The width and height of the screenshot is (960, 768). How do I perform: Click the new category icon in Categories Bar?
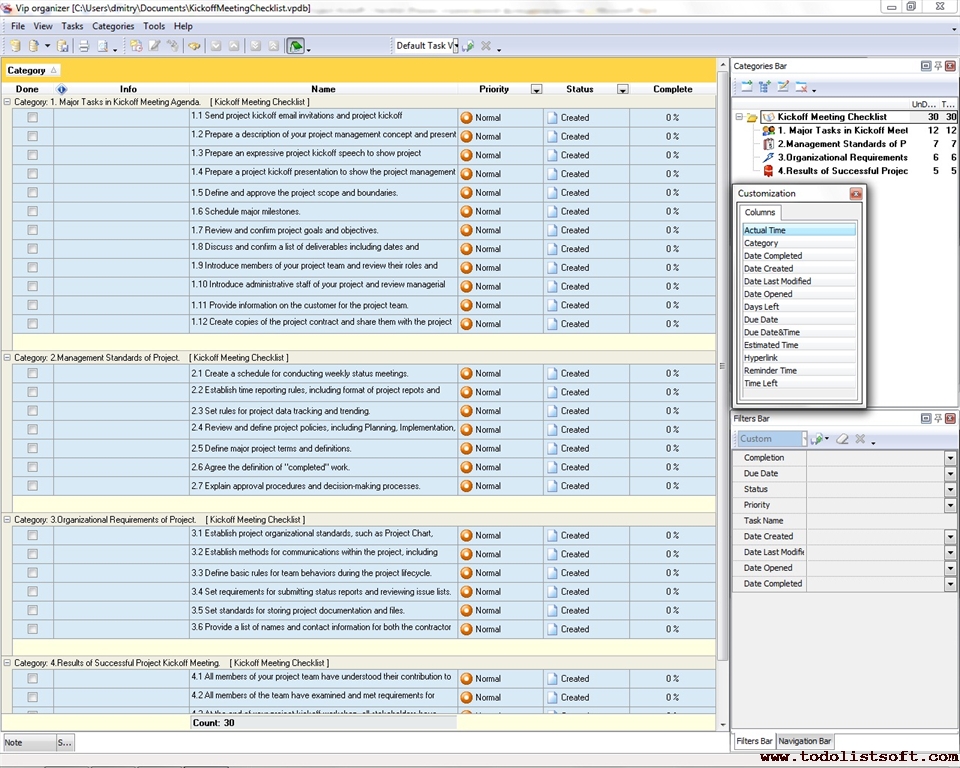click(x=746, y=88)
